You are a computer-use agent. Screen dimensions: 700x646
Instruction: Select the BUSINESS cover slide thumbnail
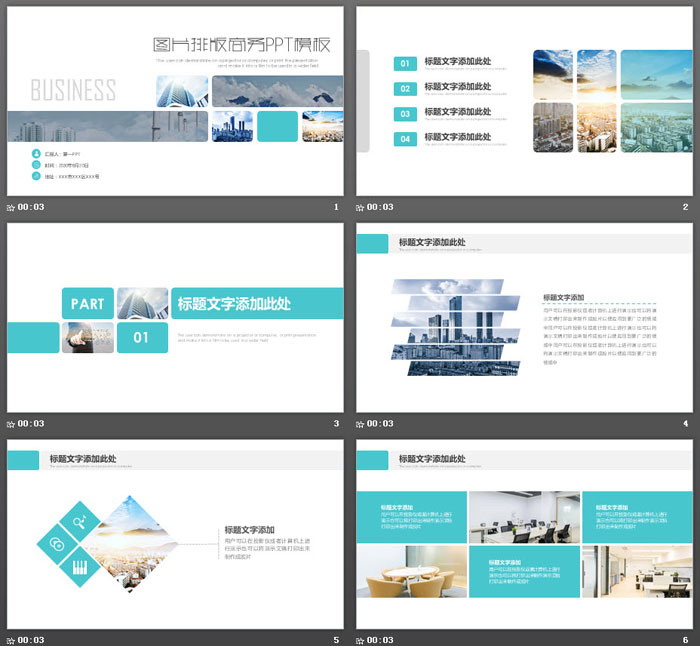click(175, 100)
